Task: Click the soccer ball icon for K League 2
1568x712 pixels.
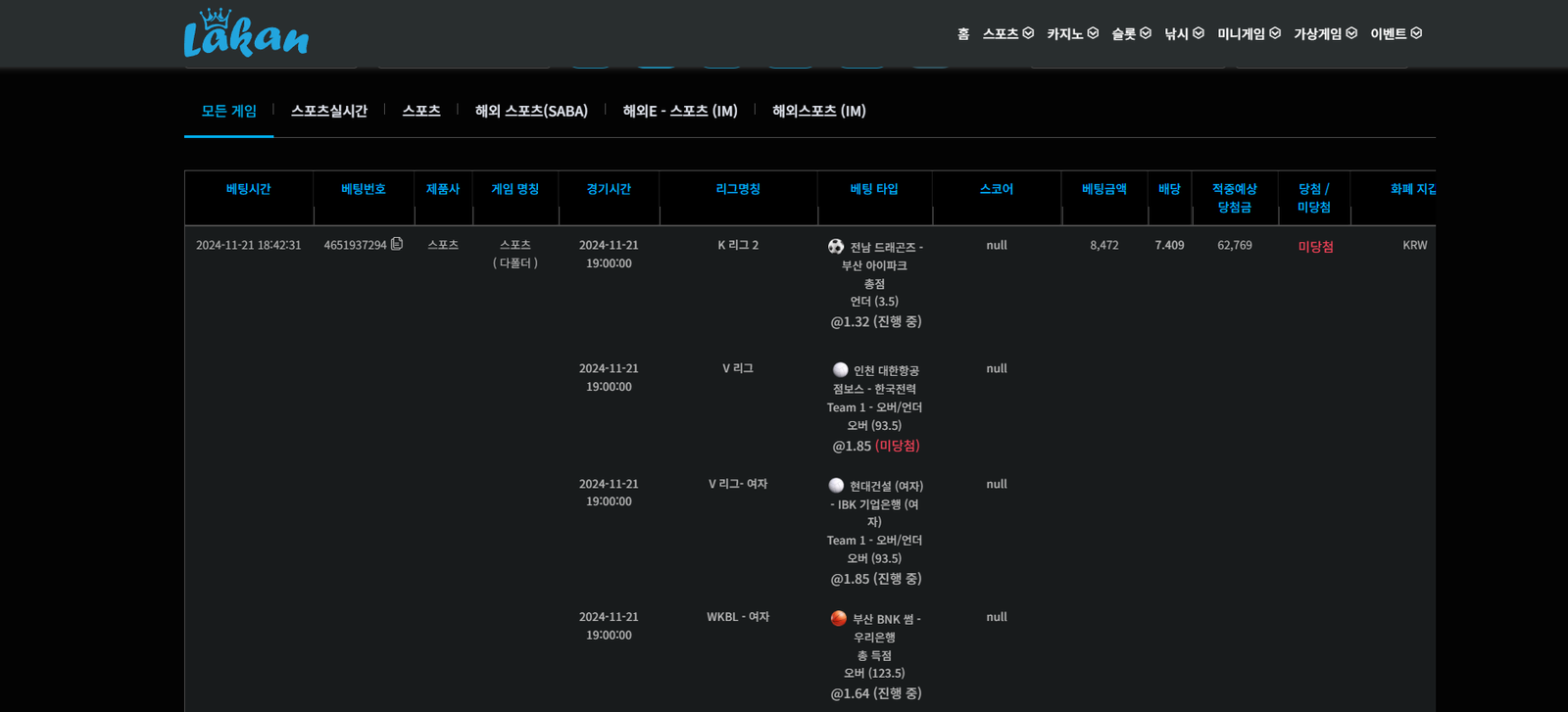Action: tap(836, 247)
